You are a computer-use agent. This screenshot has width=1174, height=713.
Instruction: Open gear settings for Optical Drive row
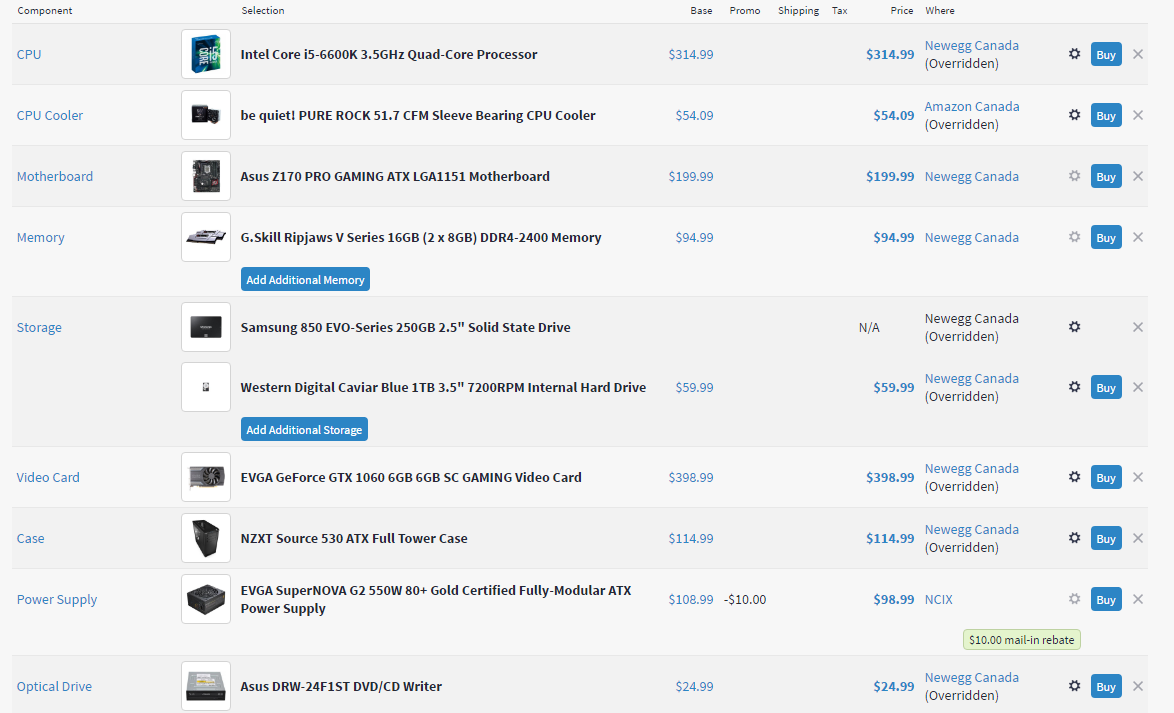click(x=1074, y=685)
